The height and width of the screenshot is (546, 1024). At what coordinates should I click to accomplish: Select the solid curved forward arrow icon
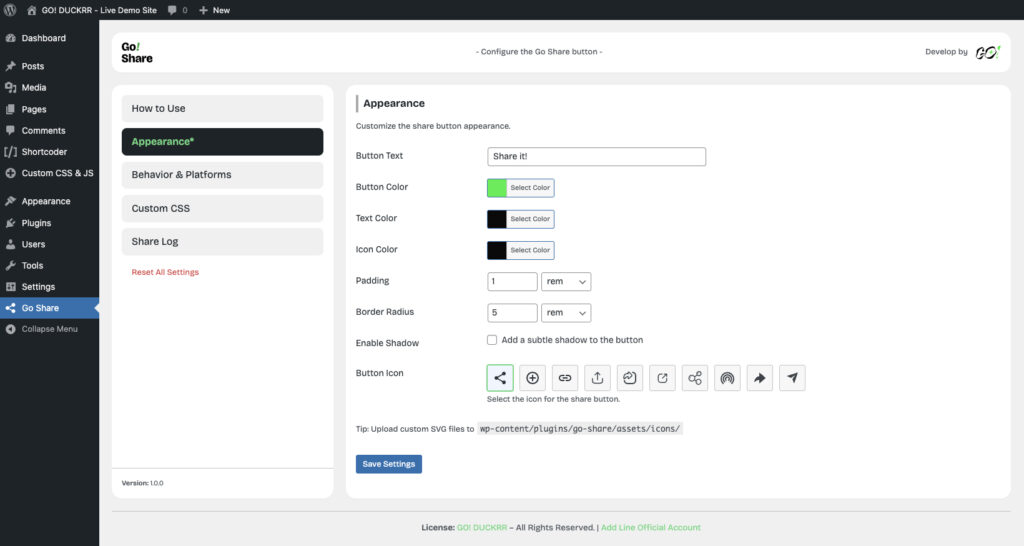[760, 378]
